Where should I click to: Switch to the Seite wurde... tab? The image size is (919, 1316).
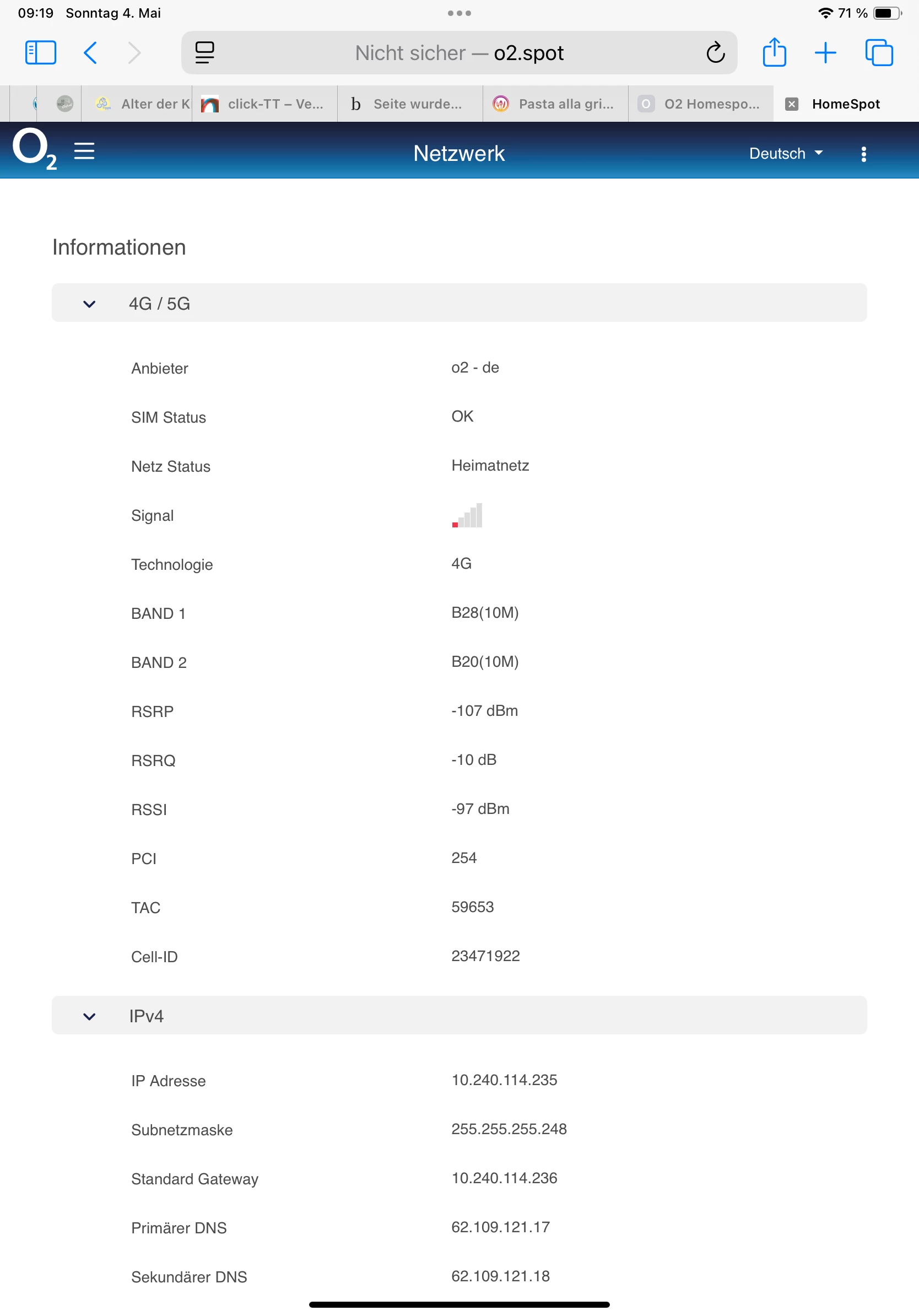click(409, 104)
